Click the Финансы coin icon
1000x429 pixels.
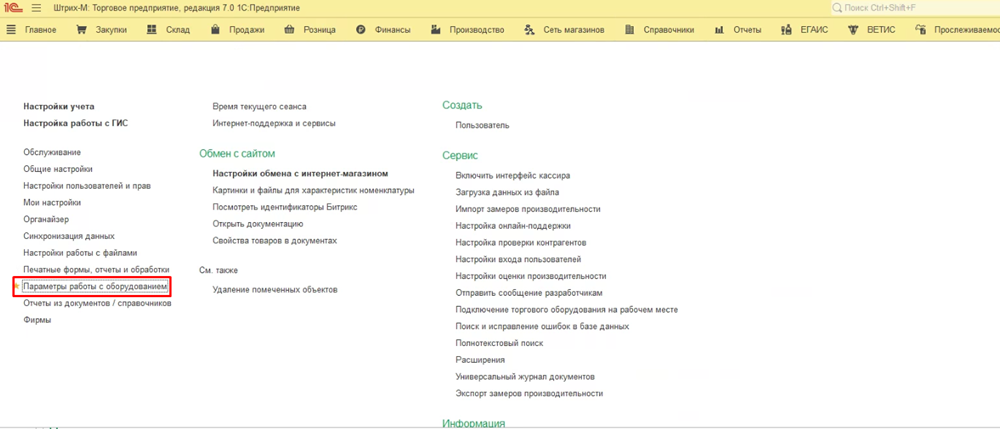(361, 30)
